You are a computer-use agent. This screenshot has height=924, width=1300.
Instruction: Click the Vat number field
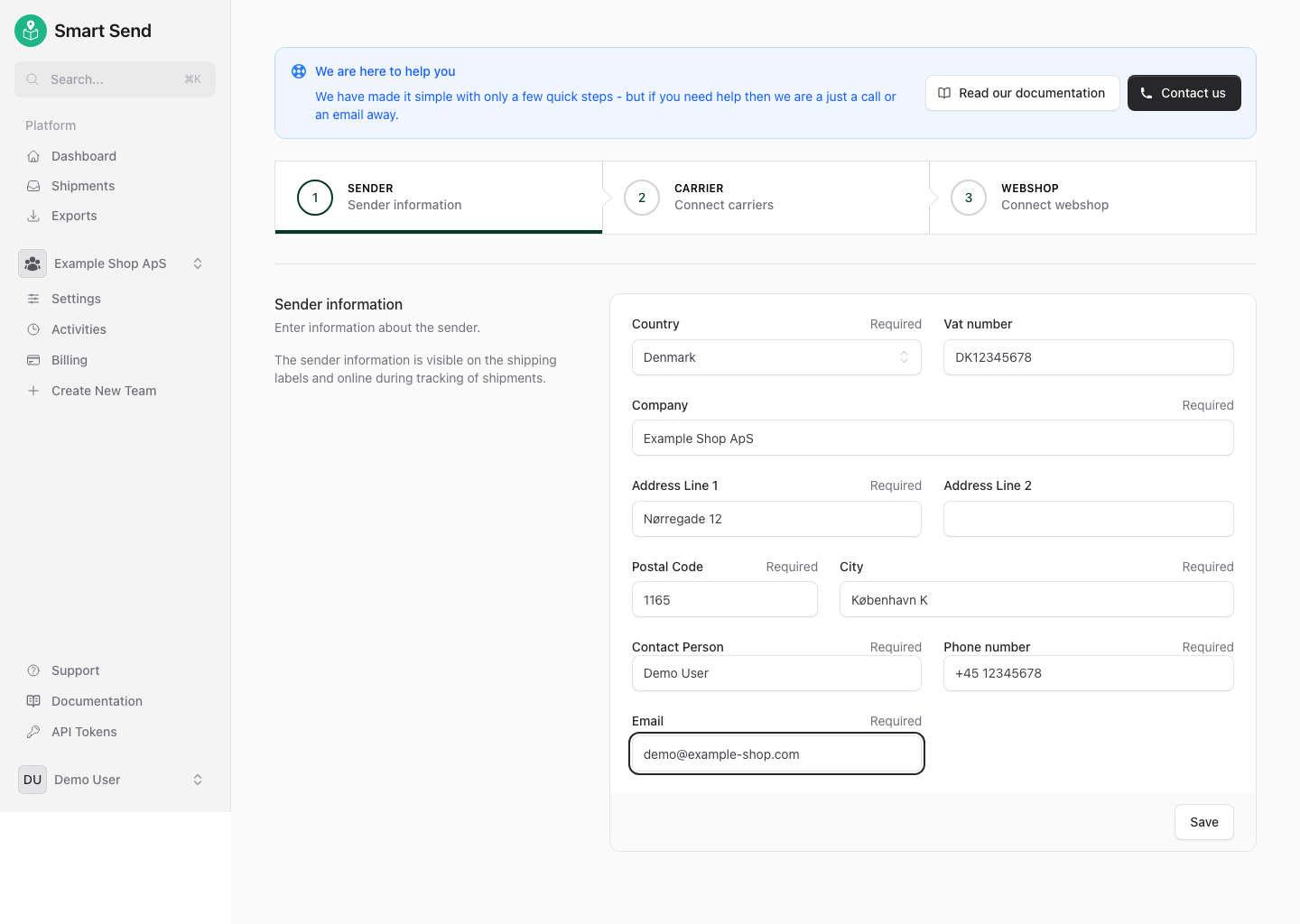(x=1089, y=357)
